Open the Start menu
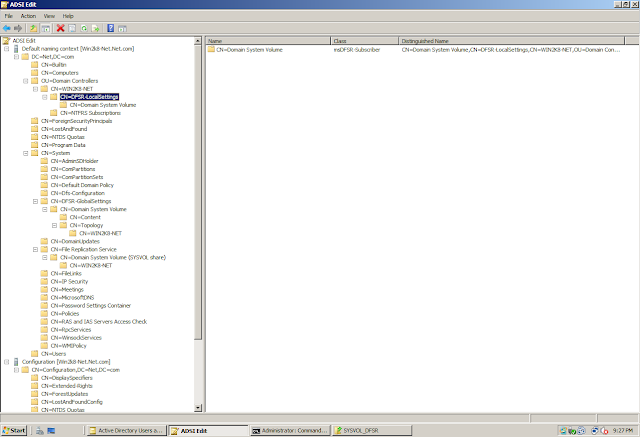The width and height of the screenshot is (640, 437). coord(14,430)
